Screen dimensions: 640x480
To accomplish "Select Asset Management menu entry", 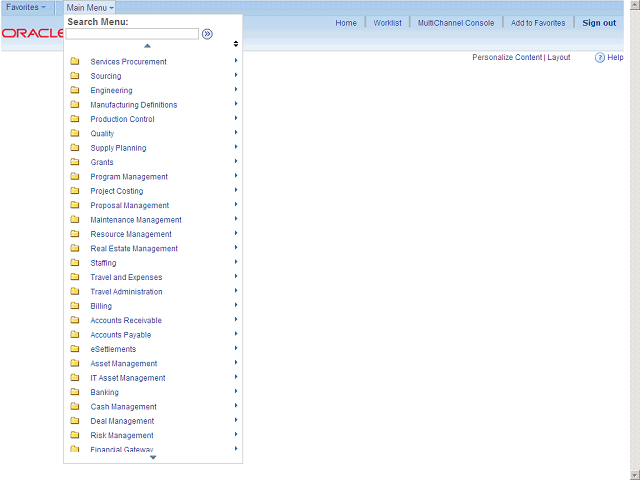I will 124,364.
